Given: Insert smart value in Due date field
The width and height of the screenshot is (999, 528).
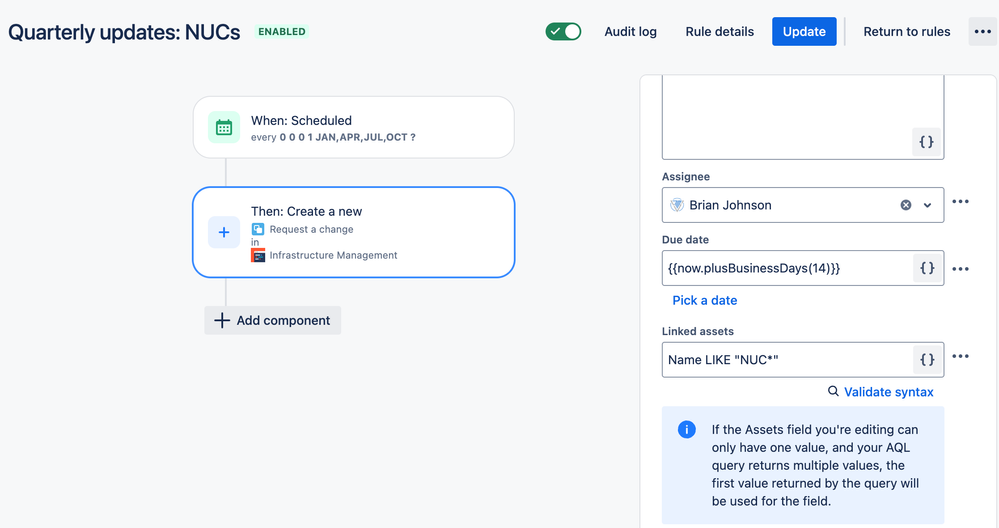Looking at the screenshot, I should [927, 268].
